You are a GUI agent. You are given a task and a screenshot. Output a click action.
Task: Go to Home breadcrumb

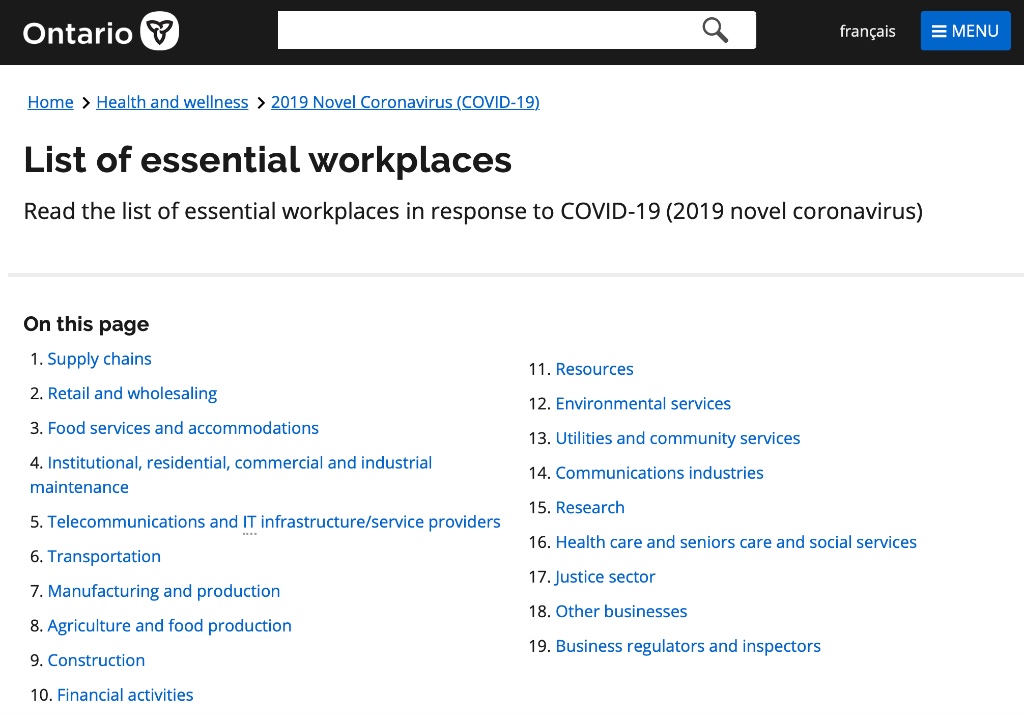click(x=50, y=103)
